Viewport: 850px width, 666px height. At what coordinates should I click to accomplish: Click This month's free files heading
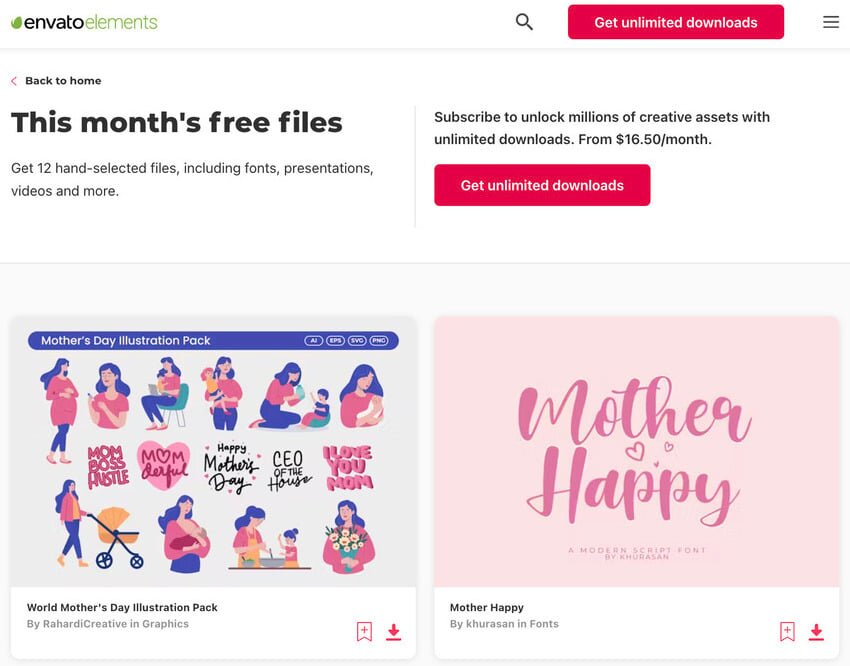pyautogui.click(x=177, y=123)
